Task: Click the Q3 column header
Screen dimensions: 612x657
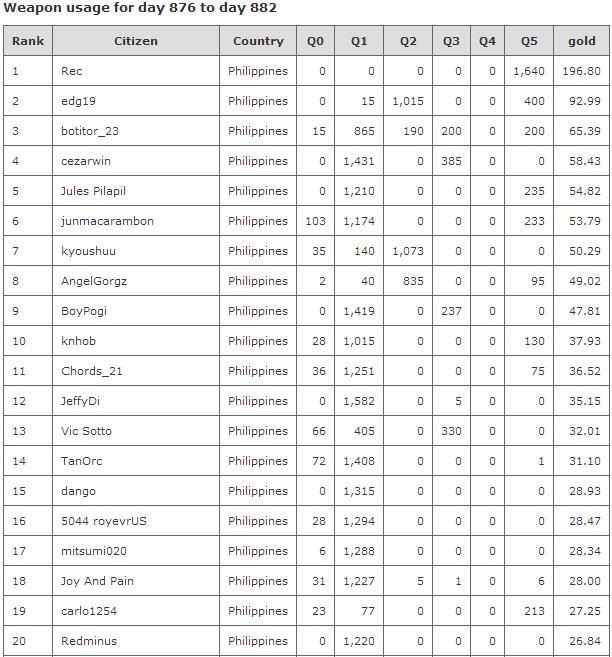Action: tap(451, 41)
